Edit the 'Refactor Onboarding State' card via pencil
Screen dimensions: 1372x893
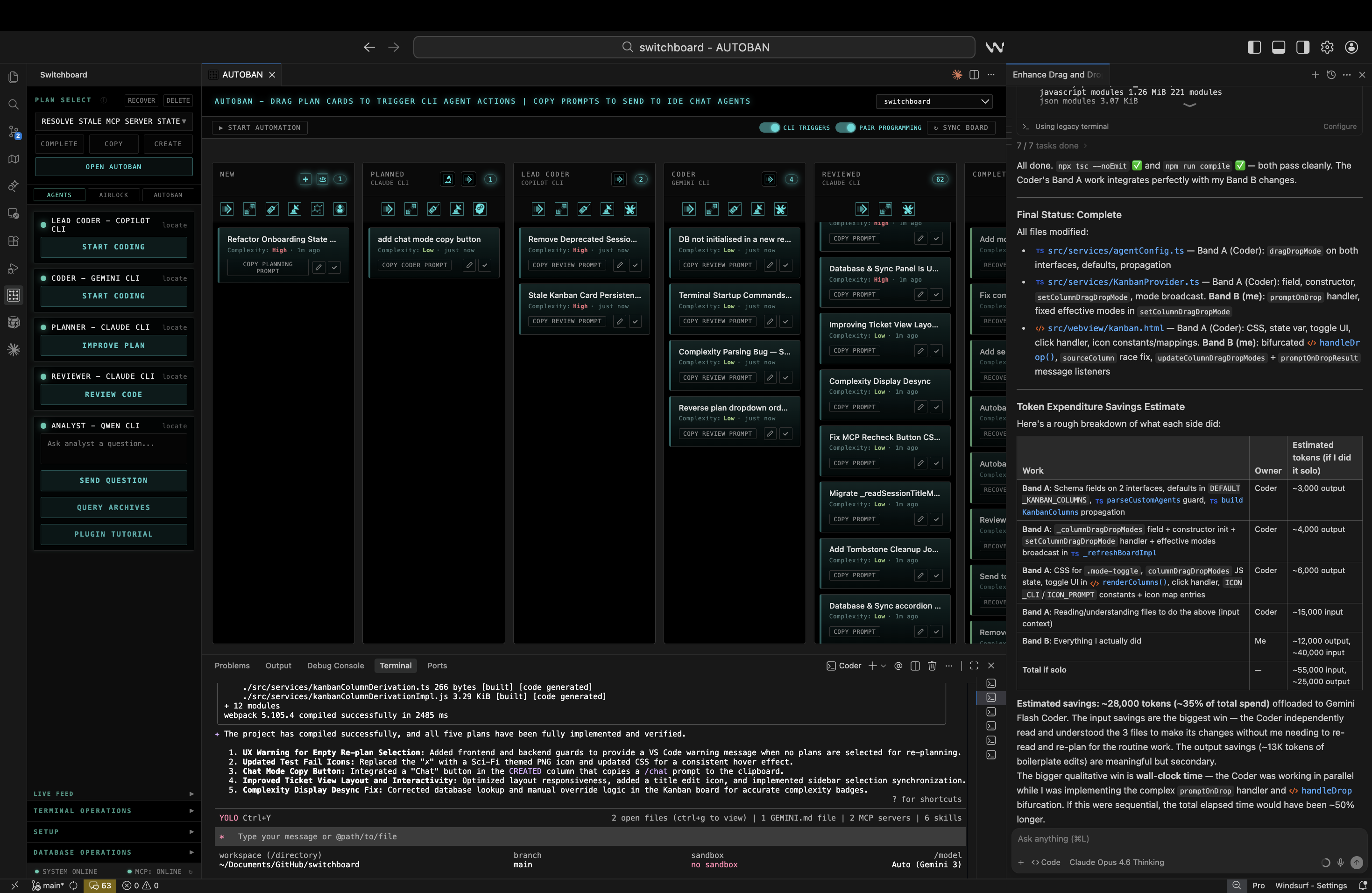(x=318, y=268)
